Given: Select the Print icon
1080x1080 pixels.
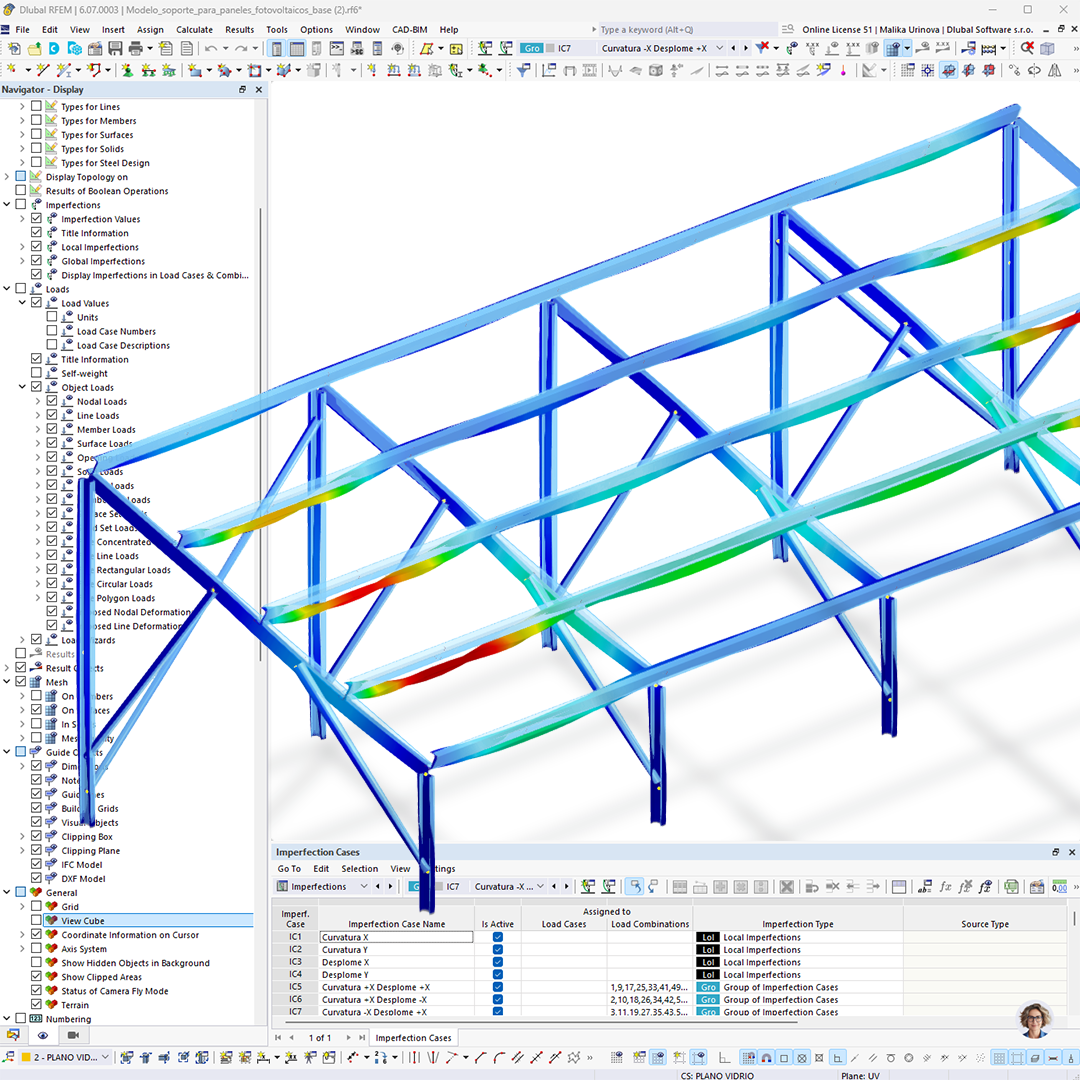Looking at the screenshot, I should click(x=135, y=50).
